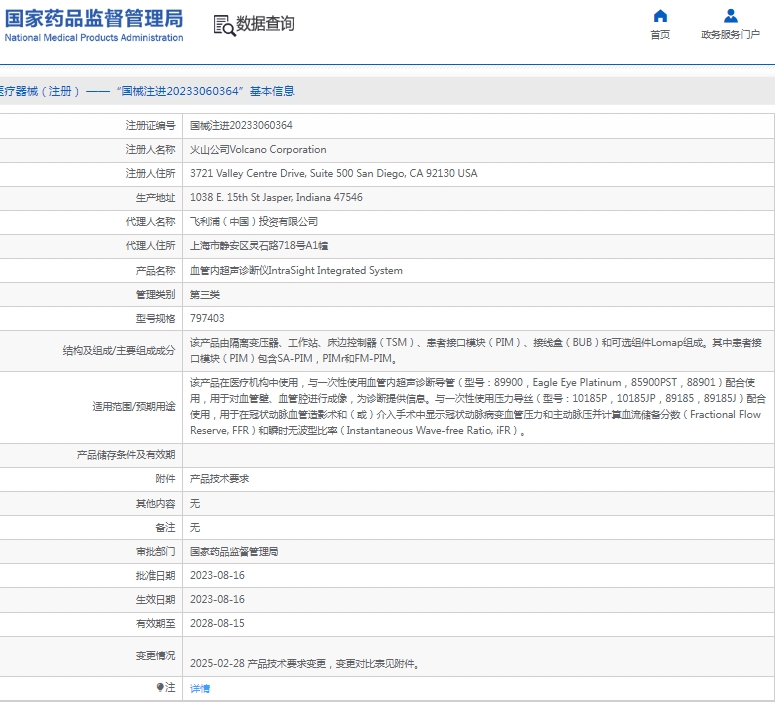Click the 型号规格 row label

point(156,318)
